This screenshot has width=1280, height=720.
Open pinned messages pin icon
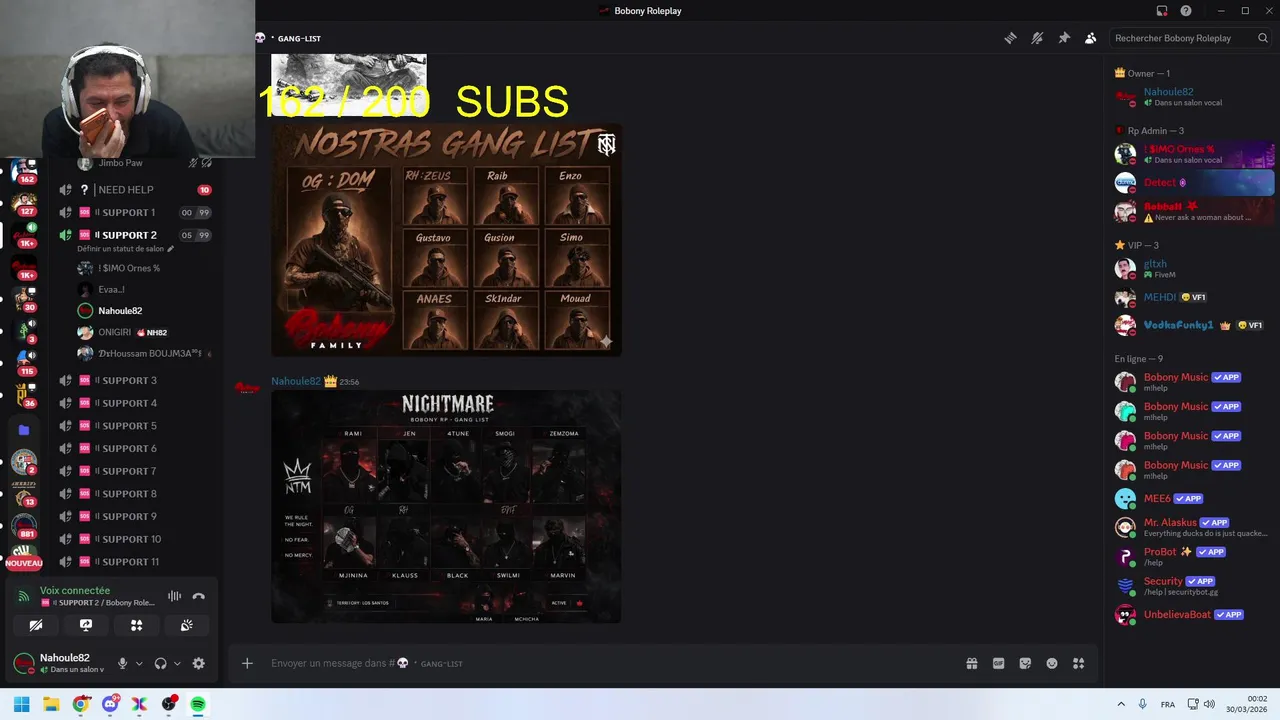pyautogui.click(x=1064, y=38)
